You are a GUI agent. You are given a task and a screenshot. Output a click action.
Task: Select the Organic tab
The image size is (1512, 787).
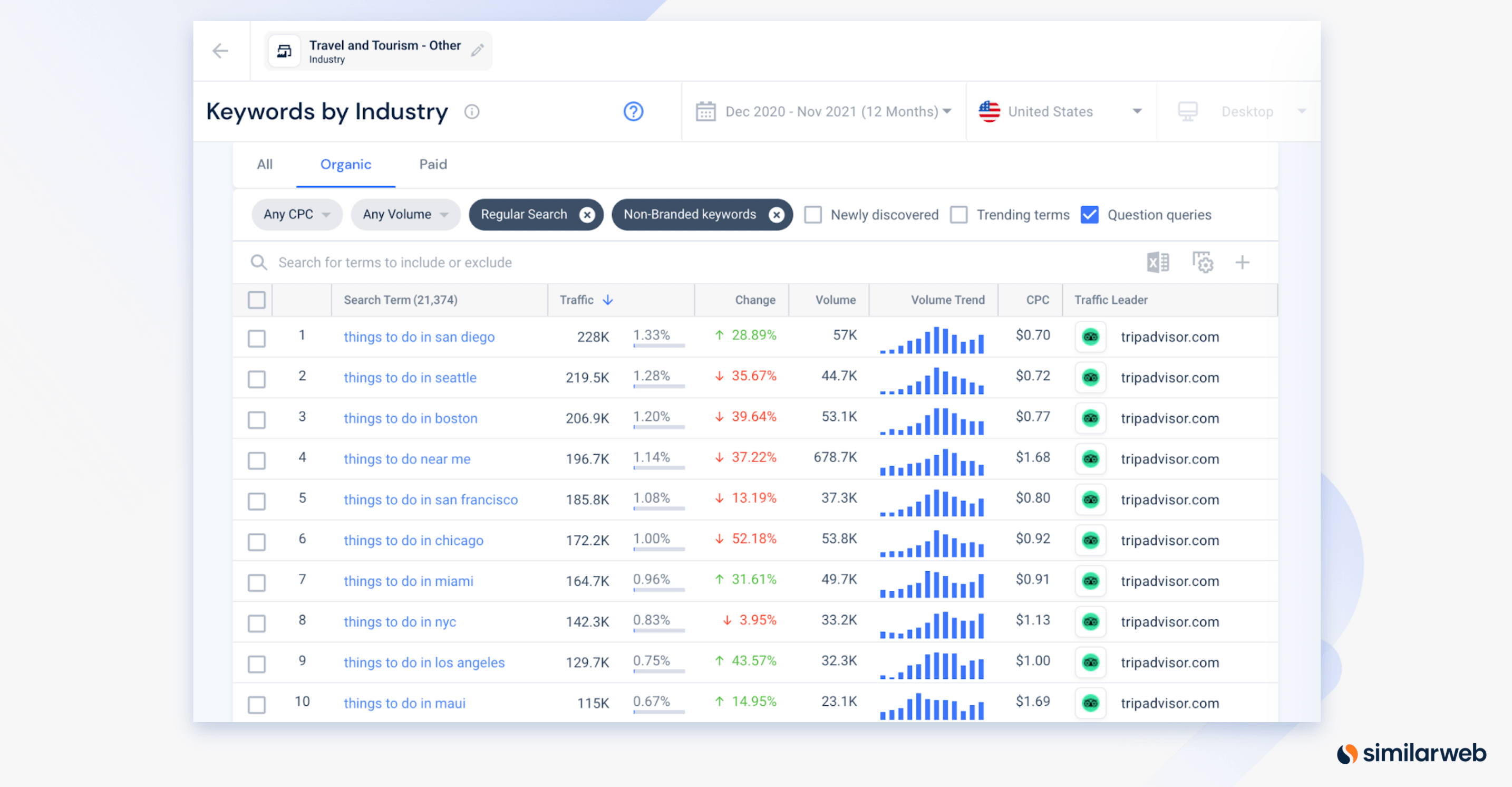(346, 165)
